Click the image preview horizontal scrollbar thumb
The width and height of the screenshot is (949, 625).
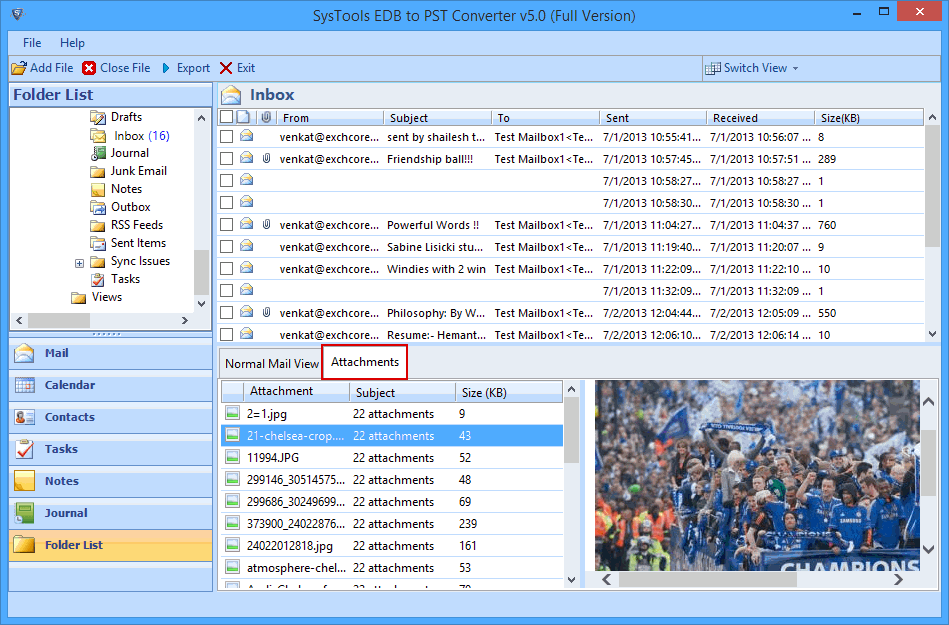707,580
